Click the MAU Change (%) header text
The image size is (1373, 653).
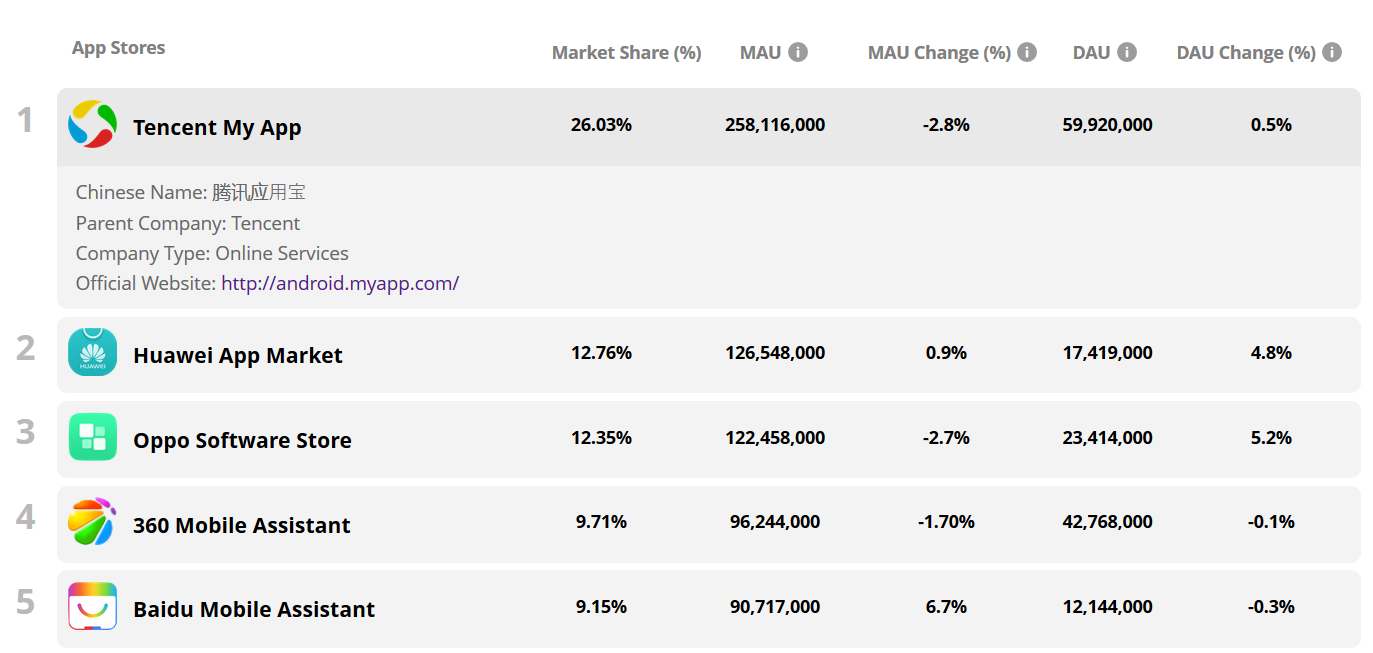point(939,53)
